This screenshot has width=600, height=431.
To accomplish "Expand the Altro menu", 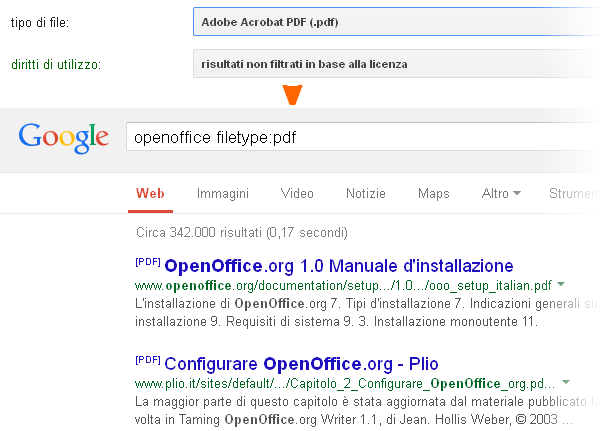I will (x=501, y=193).
